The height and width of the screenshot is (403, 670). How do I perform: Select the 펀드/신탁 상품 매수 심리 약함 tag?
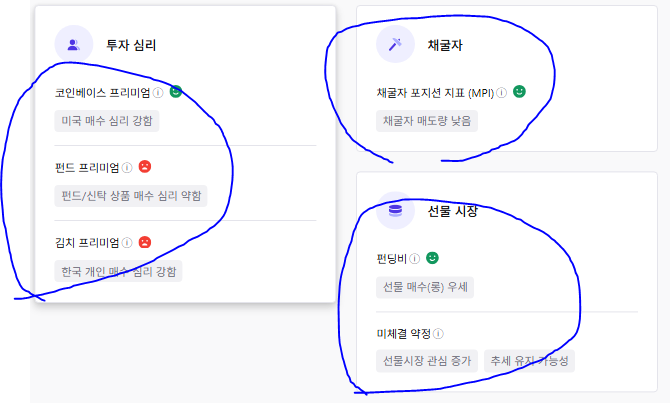(131, 196)
